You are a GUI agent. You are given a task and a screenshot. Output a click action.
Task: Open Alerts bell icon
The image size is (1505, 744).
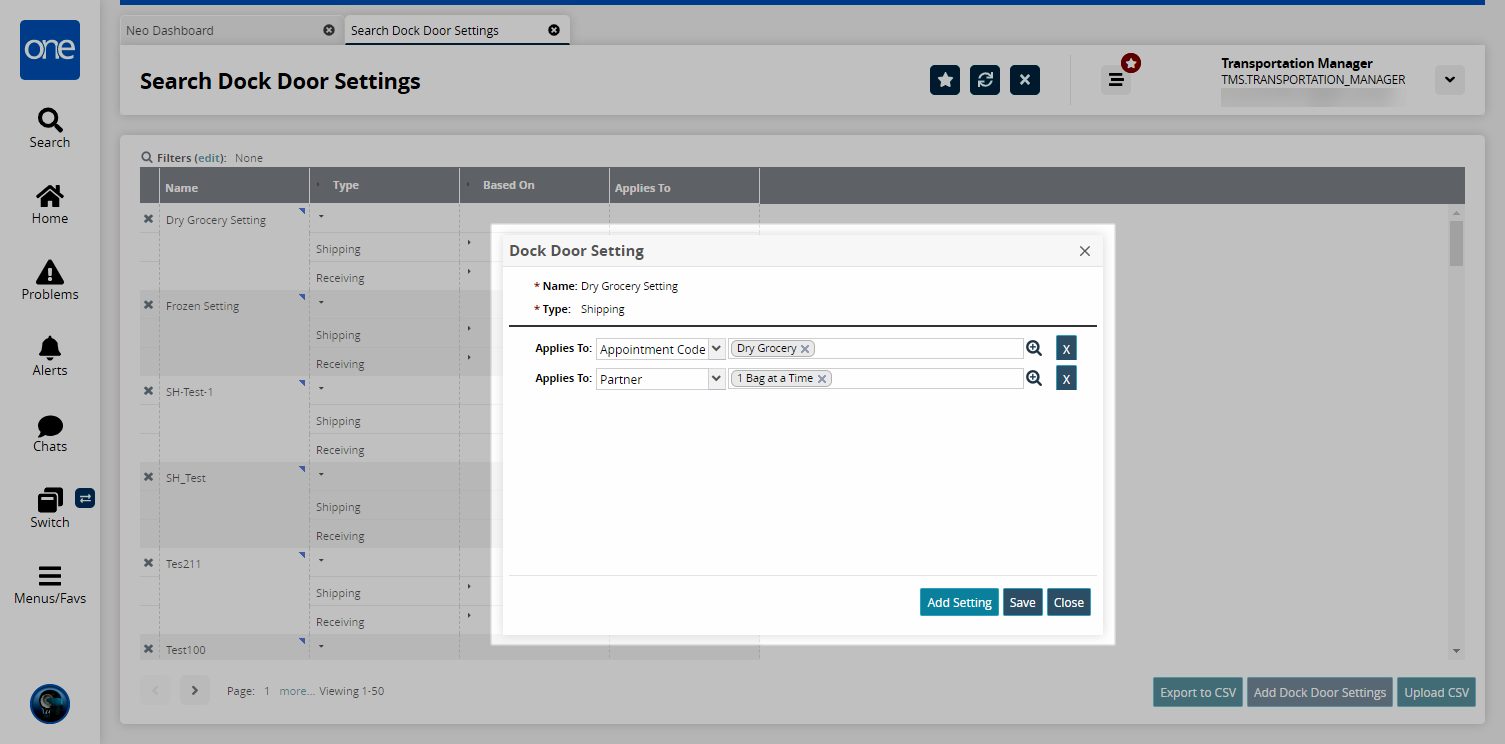[49, 348]
